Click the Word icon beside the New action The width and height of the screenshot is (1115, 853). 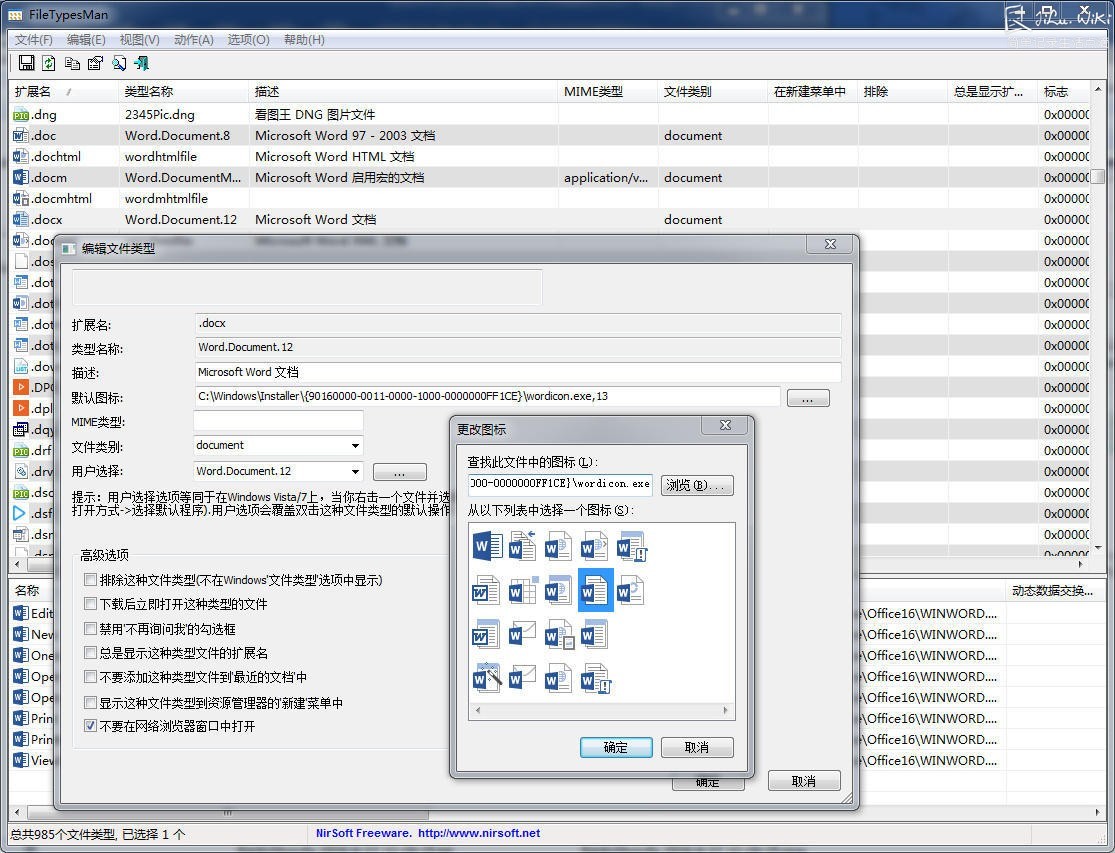(x=21, y=634)
